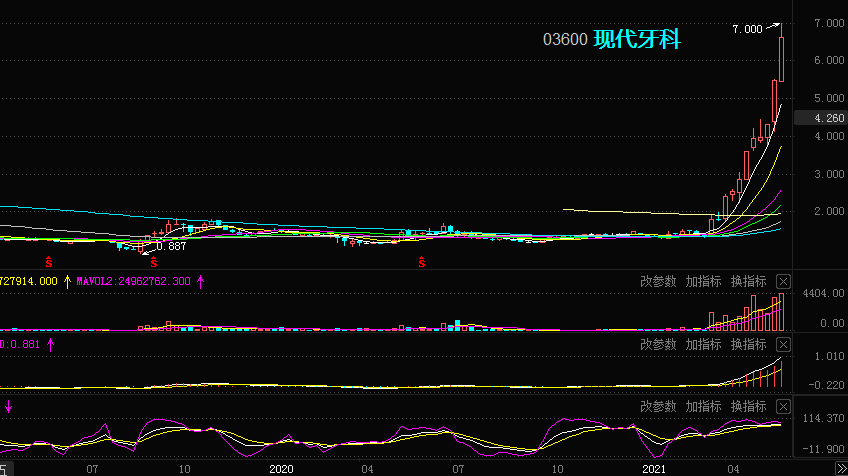Click the 114.370 oscillator axis label

tap(823, 418)
